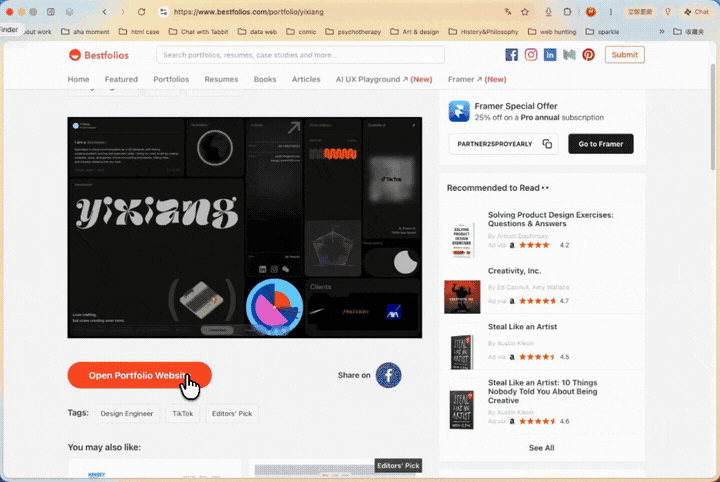The height and width of the screenshot is (482, 720).
Task: Click See All recommended books
Action: tap(541, 448)
